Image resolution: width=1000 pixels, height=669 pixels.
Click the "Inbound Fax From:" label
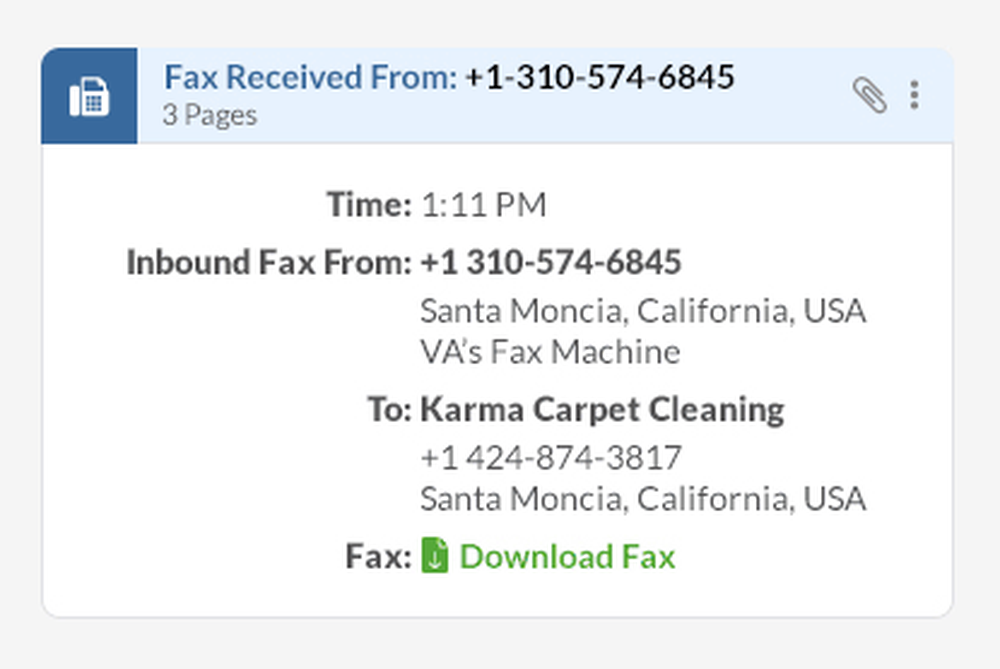pos(268,262)
